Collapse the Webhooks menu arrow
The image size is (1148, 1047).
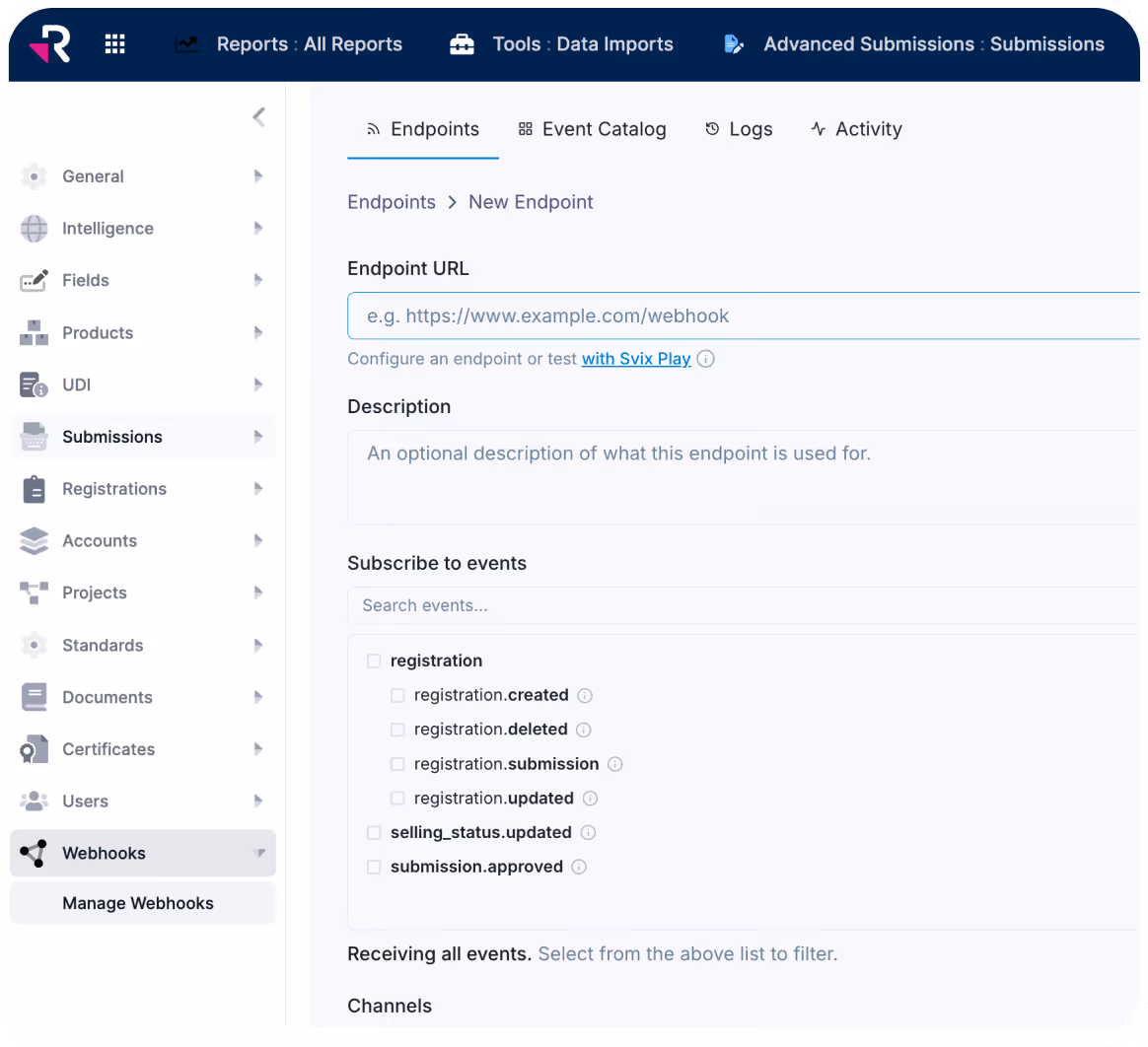259,853
